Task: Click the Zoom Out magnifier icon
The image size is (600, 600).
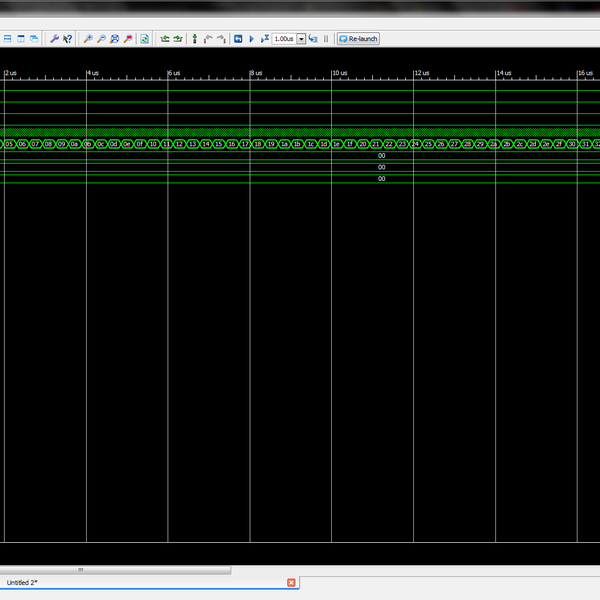Action: 101,38
